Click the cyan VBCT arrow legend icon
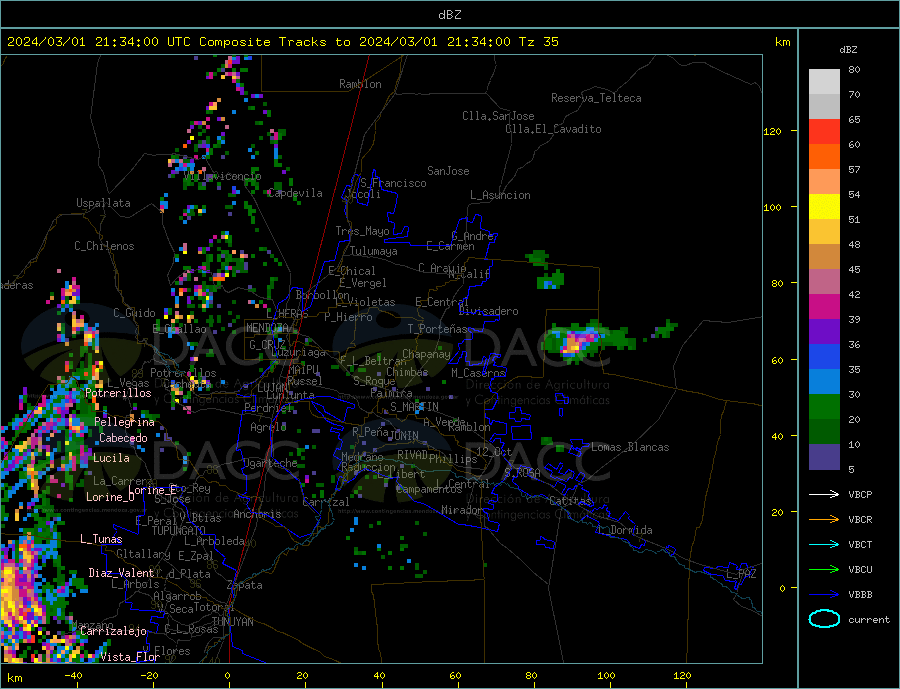 pyautogui.click(x=824, y=544)
